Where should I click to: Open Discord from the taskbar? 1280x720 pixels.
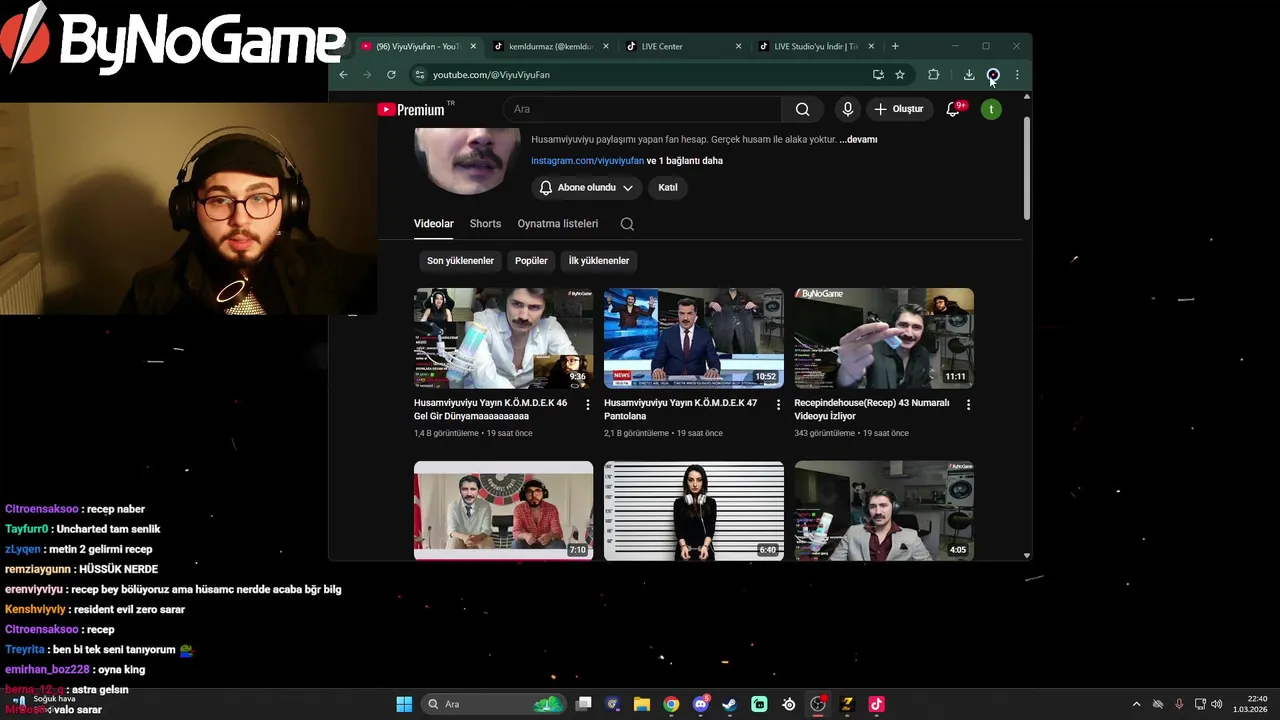[x=701, y=704]
